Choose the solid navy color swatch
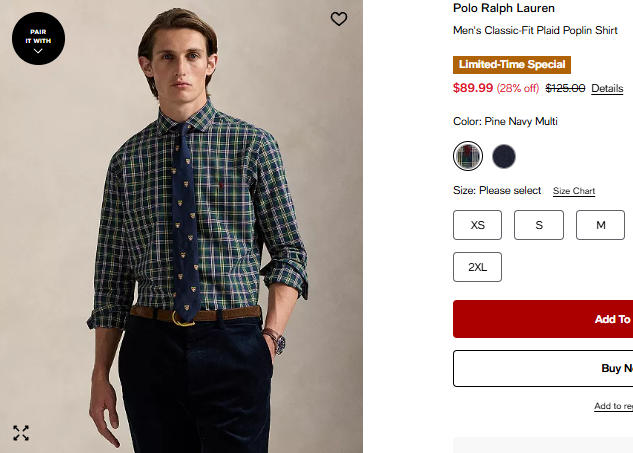This screenshot has height=453, width=633. (x=504, y=156)
